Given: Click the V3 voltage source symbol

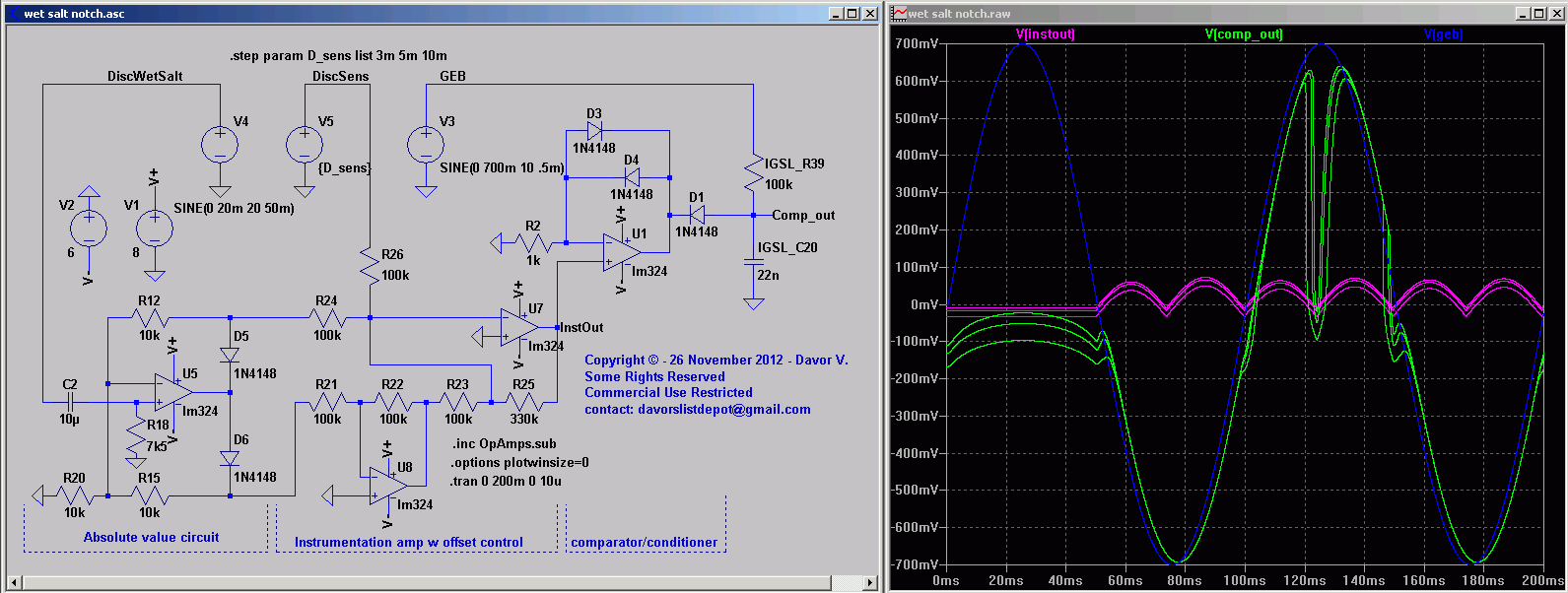Looking at the screenshot, I should (426, 145).
